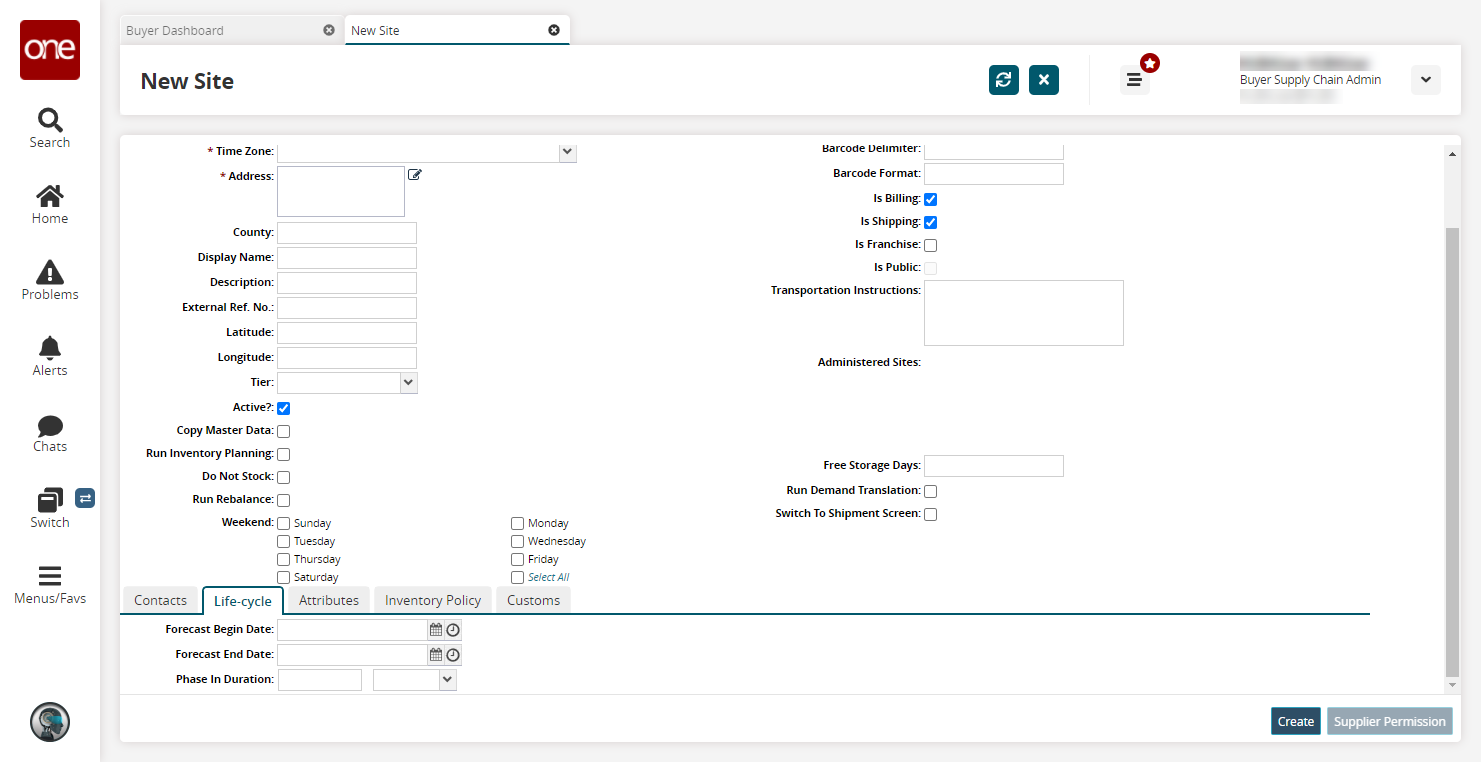Enable the Run Inventory Planning checkbox

(x=284, y=455)
